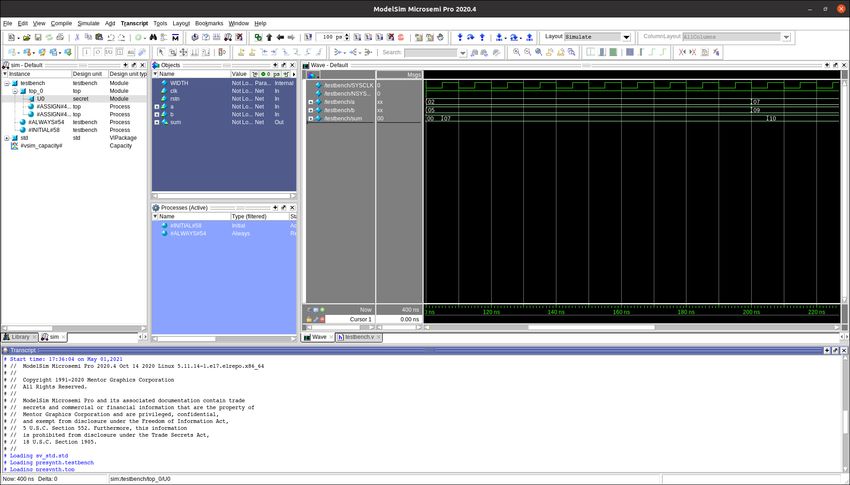850x485 pixels.
Task: Click the solid green waveform format icon
Action: pos(613,52)
